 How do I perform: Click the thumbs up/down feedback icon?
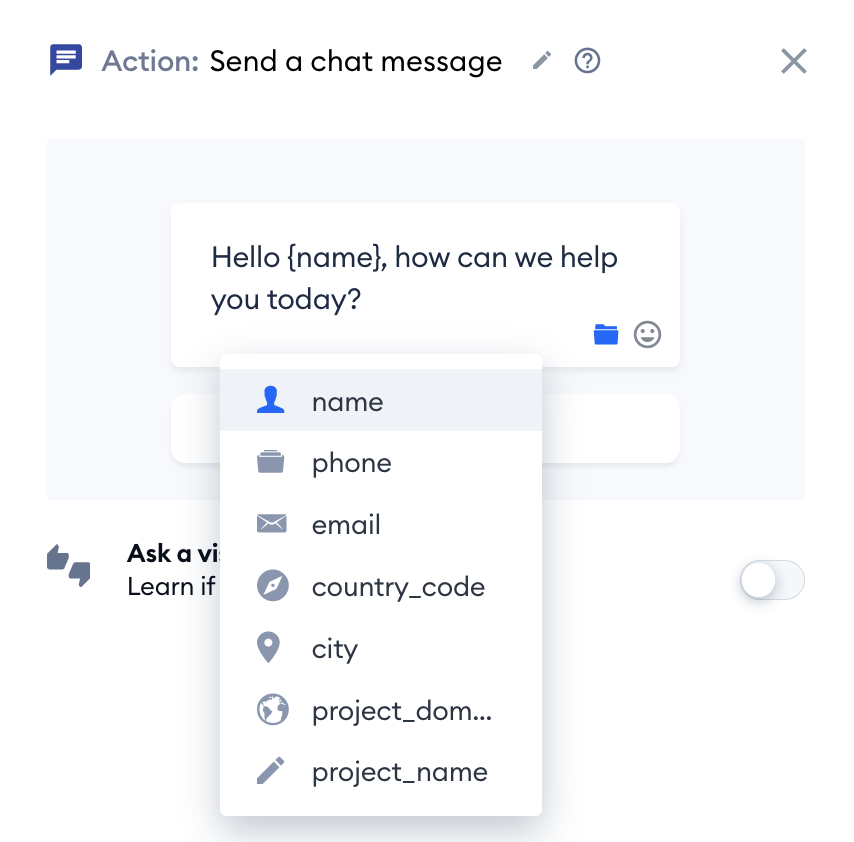(x=69, y=565)
